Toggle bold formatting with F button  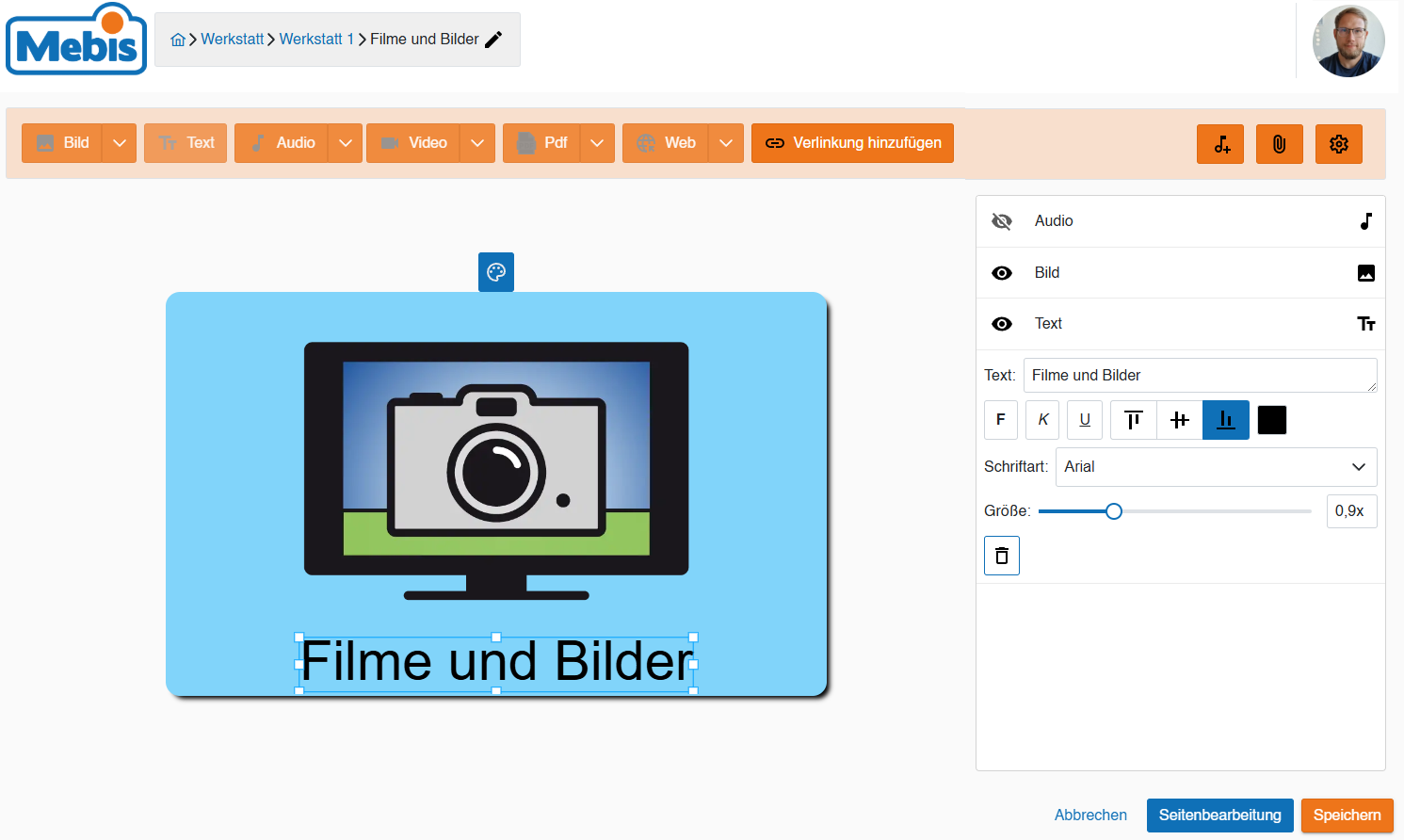pos(1001,420)
